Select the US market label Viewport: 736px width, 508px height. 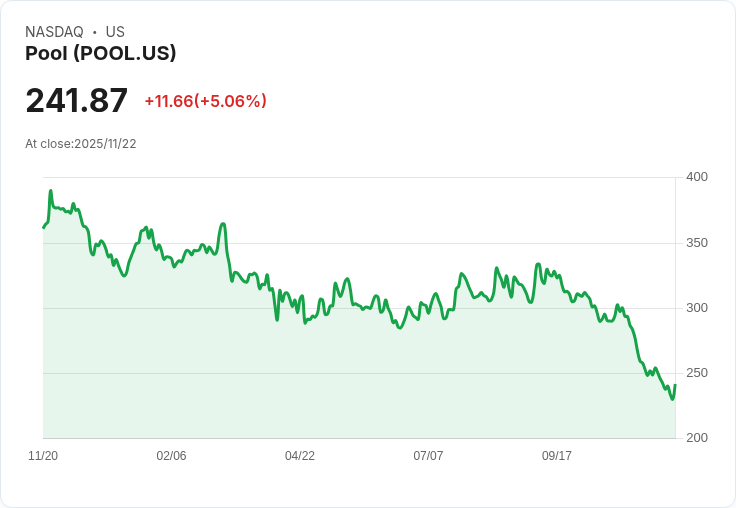tap(115, 32)
